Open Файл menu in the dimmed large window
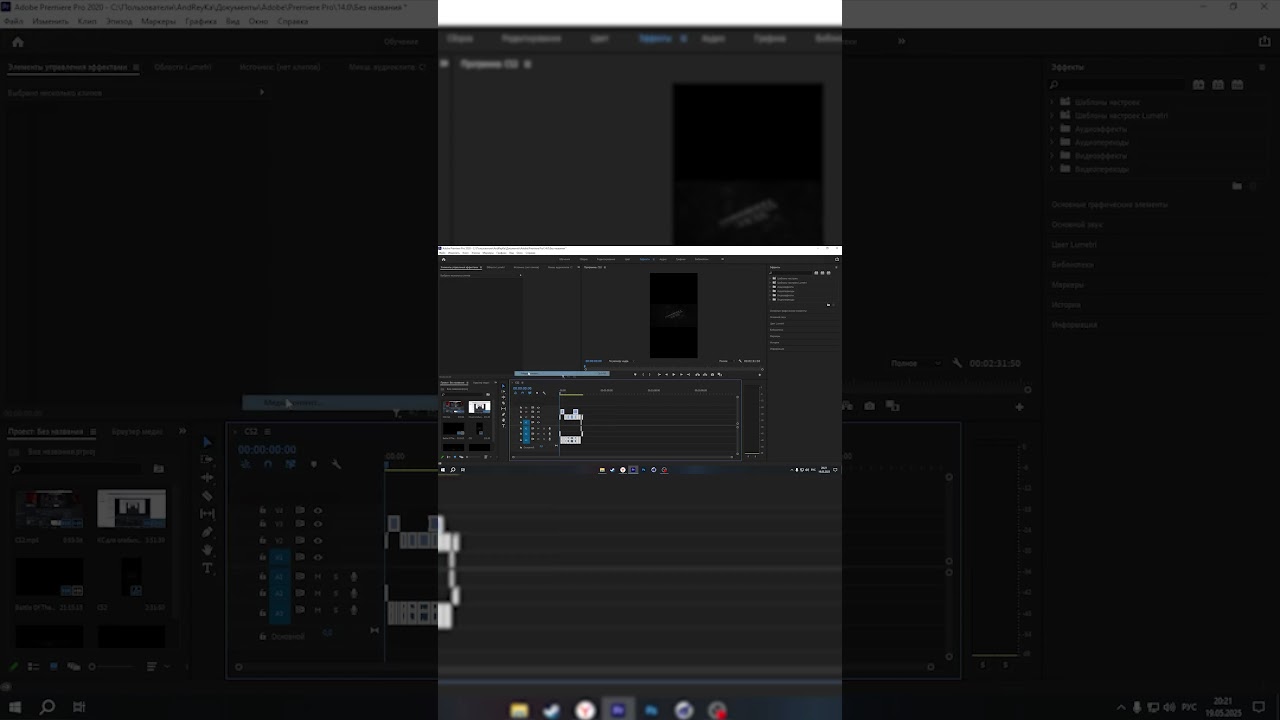 tap(14, 21)
